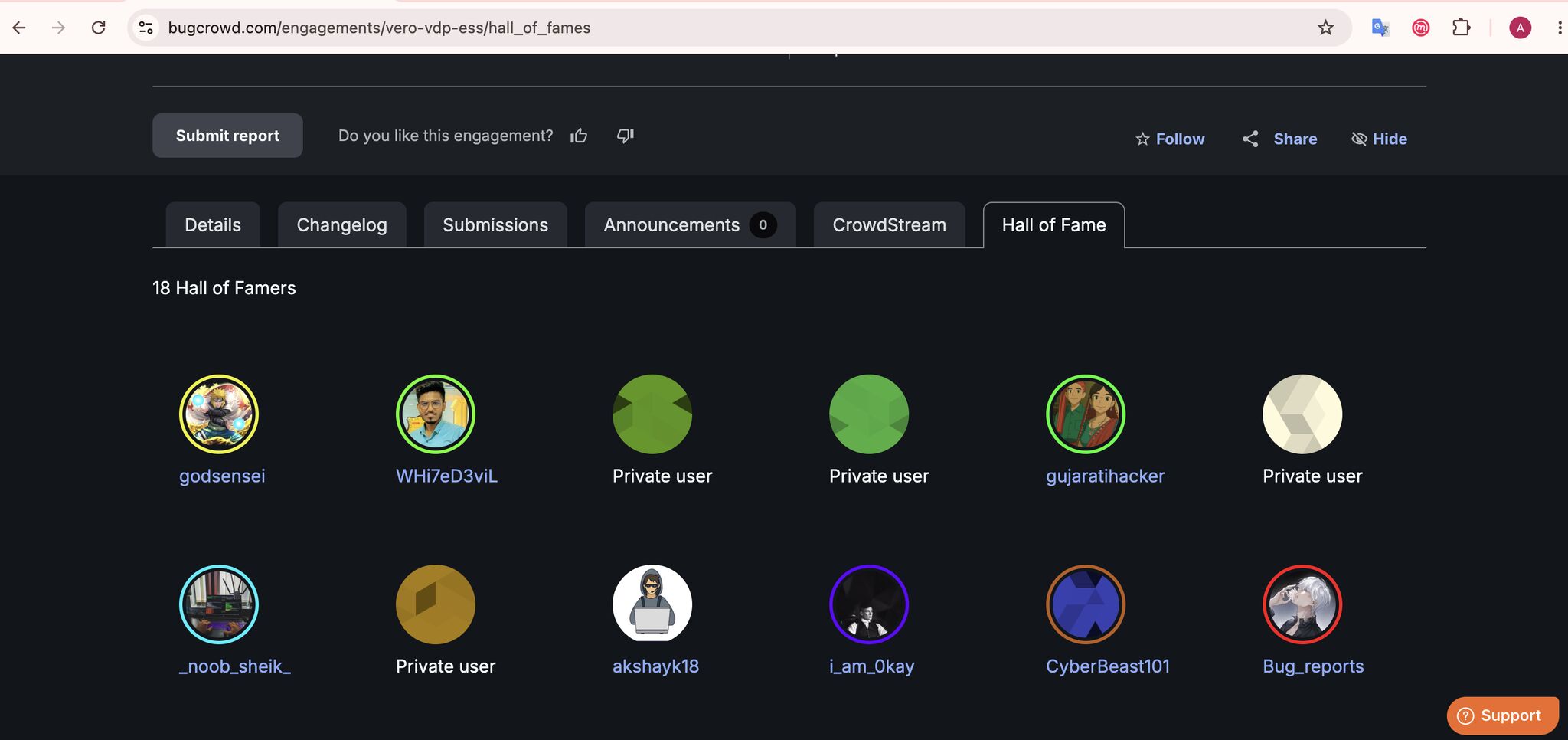Open Chrome three-dot menu
Screen dimensions: 1568x740
coord(1559,28)
